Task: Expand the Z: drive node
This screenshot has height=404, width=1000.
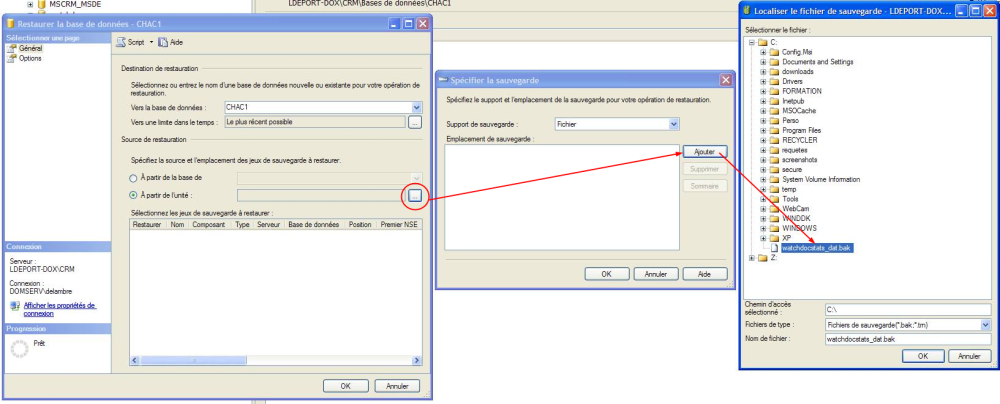Action: click(750, 258)
